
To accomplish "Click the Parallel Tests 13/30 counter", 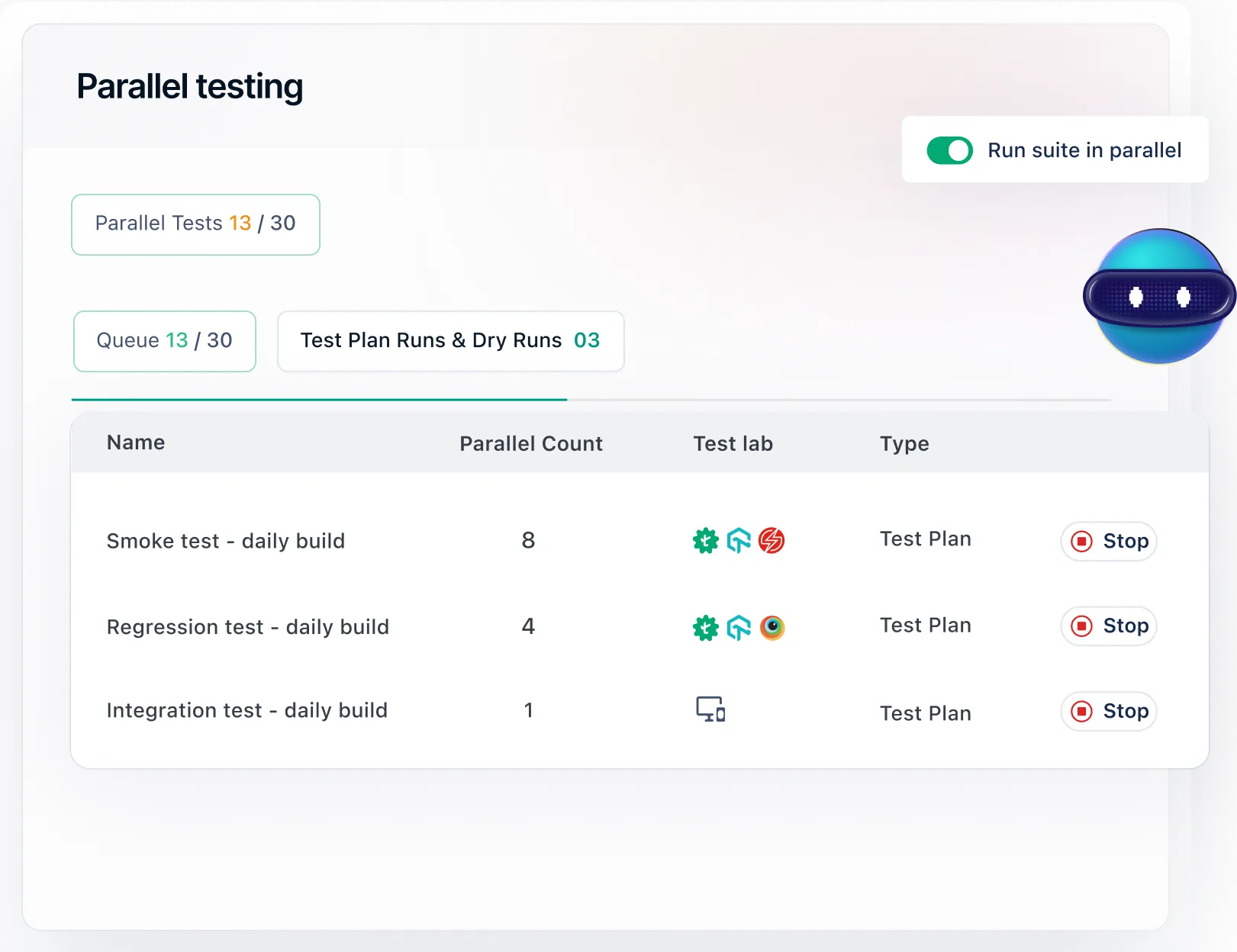I will (x=195, y=224).
